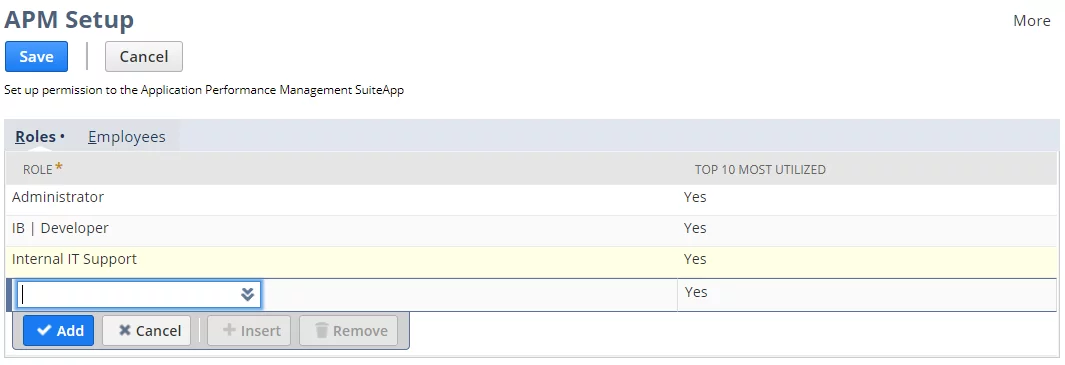Click the Role column header

(38, 169)
